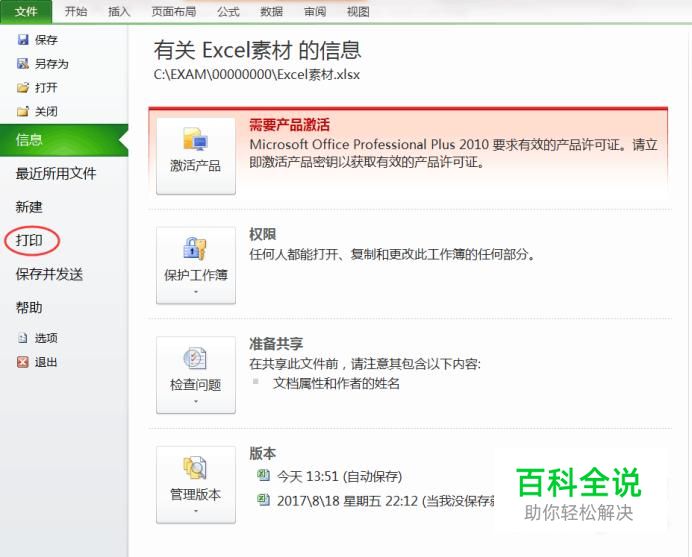Click the 检查问题 button label
The width and height of the screenshot is (692, 557).
click(x=196, y=384)
